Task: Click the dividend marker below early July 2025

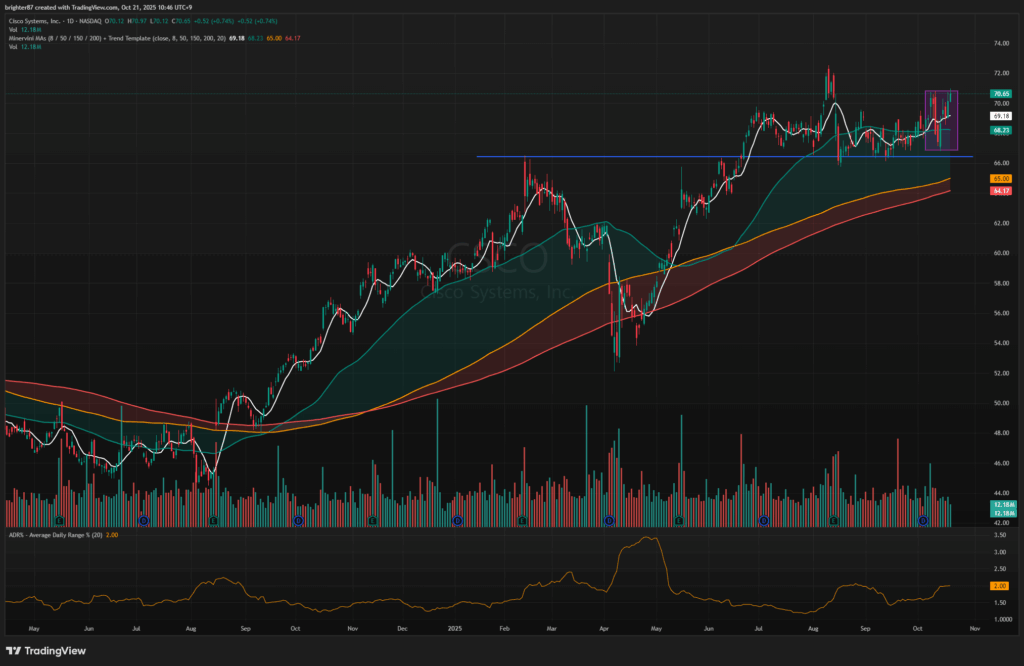Action: (764, 521)
